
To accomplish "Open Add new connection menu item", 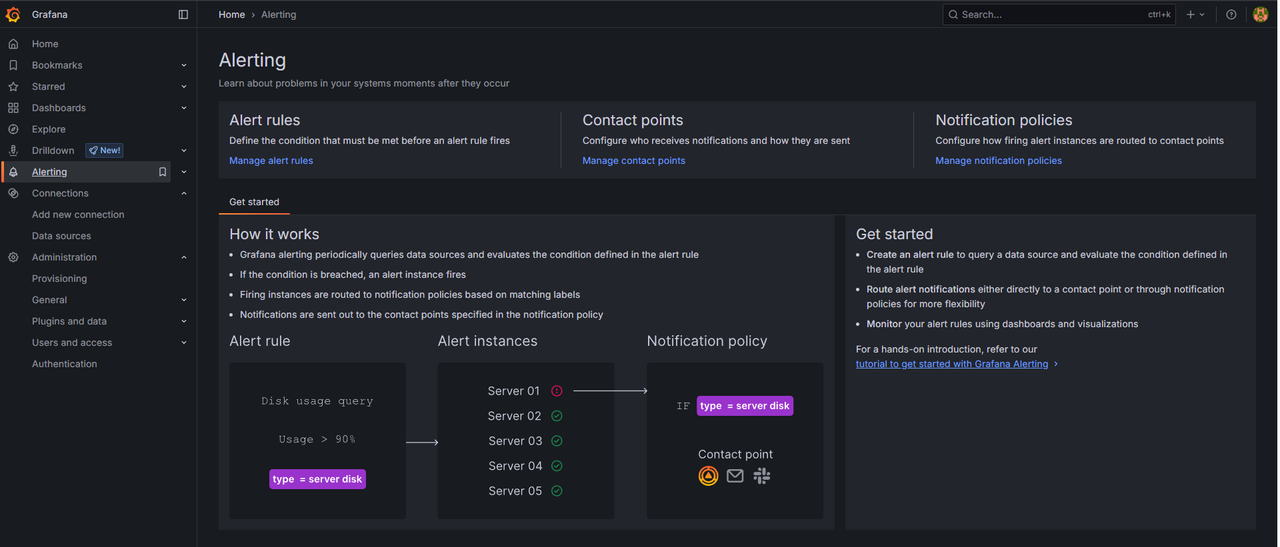I will [x=78, y=215].
